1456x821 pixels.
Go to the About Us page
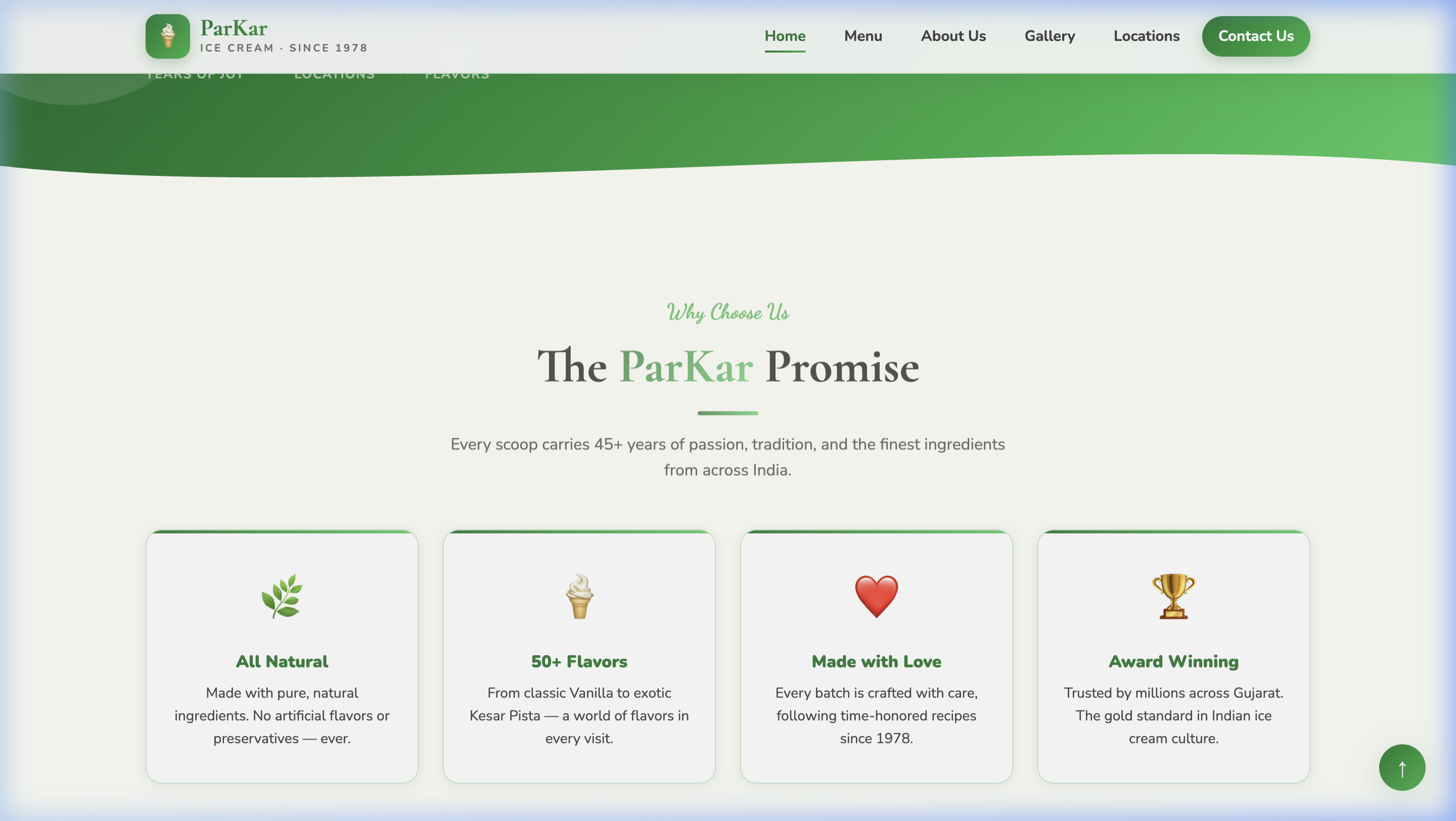tap(953, 36)
